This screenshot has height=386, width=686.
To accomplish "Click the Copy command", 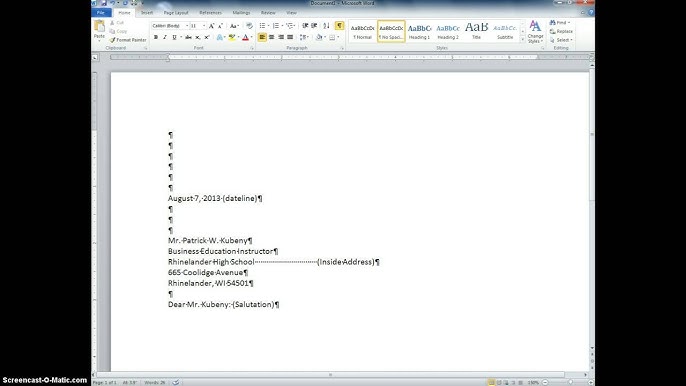I will tap(118, 32).
